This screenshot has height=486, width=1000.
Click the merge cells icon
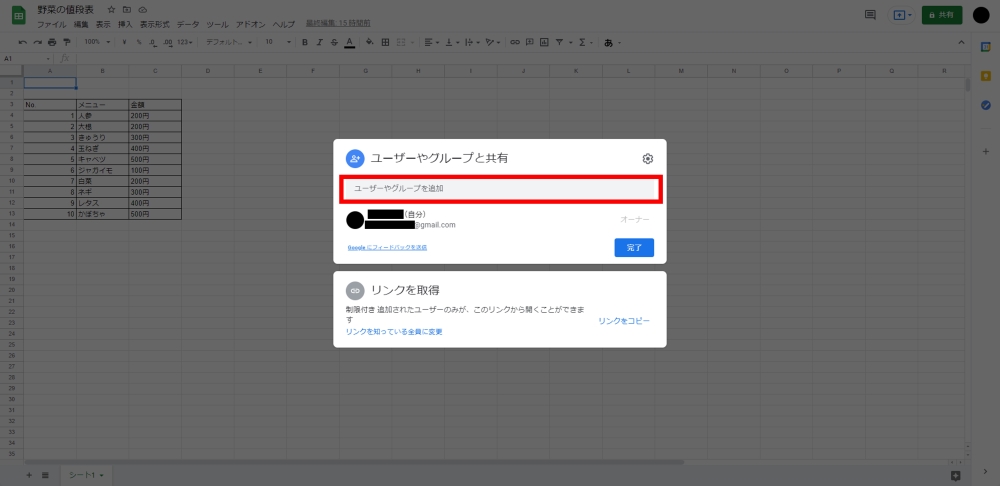[401, 42]
